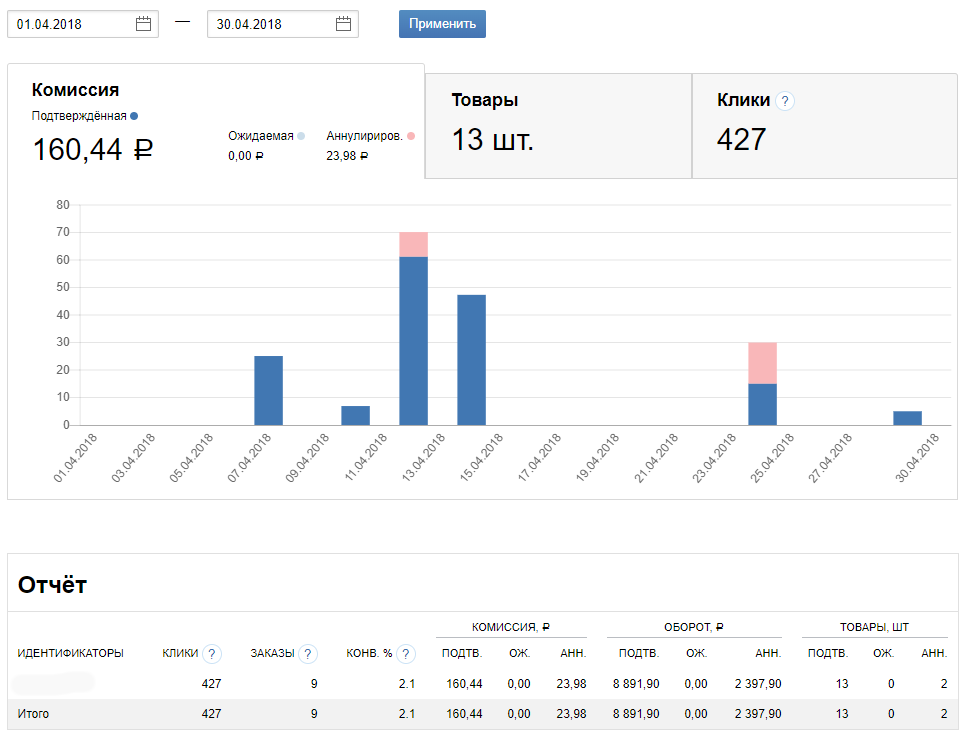Select the Комиссия tab
967x735 pixels.
(x=76, y=91)
